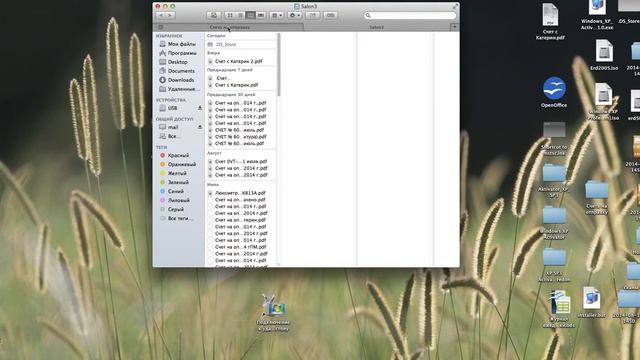Click the file list scrollbar
Image resolution: width=640 pixels, height=360 pixels.
point(279,65)
